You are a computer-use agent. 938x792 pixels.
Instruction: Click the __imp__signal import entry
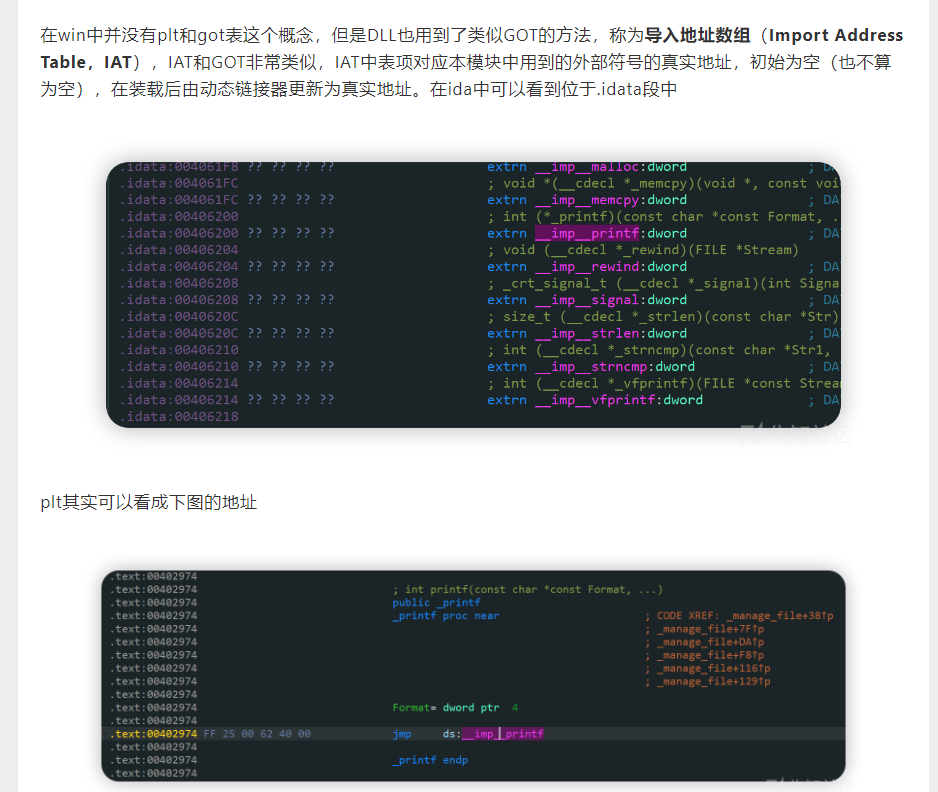coord(594,300)
